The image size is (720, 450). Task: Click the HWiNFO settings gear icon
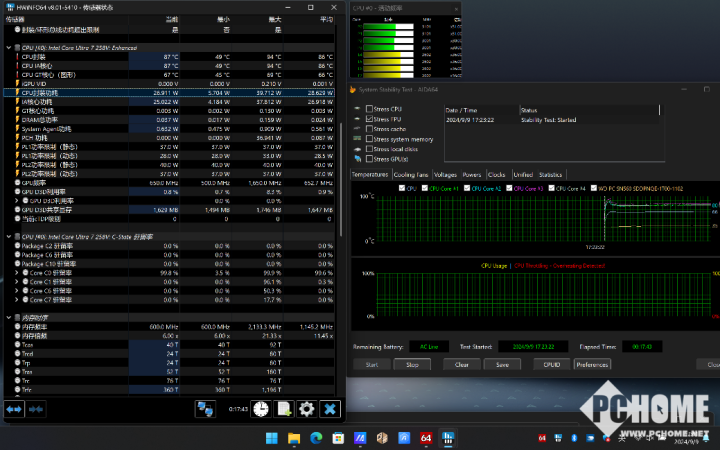[307, 409]
